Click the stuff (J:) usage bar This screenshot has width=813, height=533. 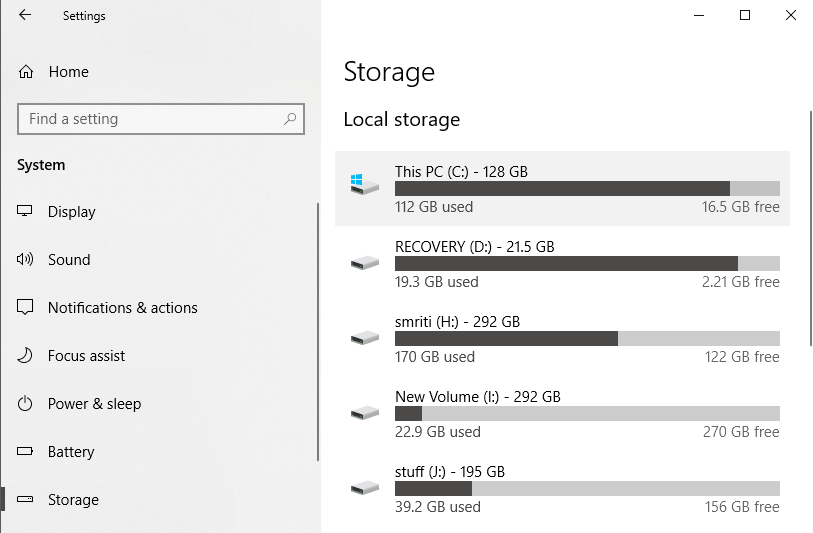click(x=587, y=488)
